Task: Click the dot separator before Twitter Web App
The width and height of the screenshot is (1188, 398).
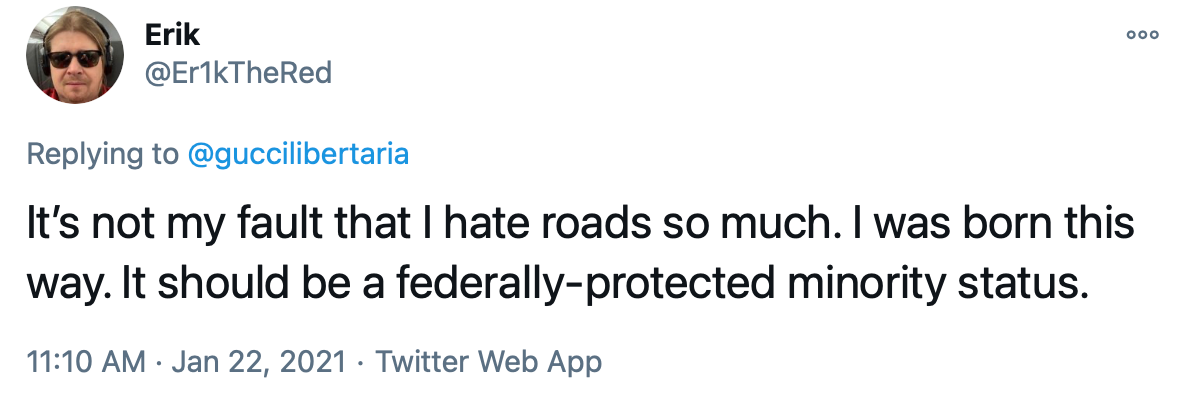Action: [x=361, y=363]
